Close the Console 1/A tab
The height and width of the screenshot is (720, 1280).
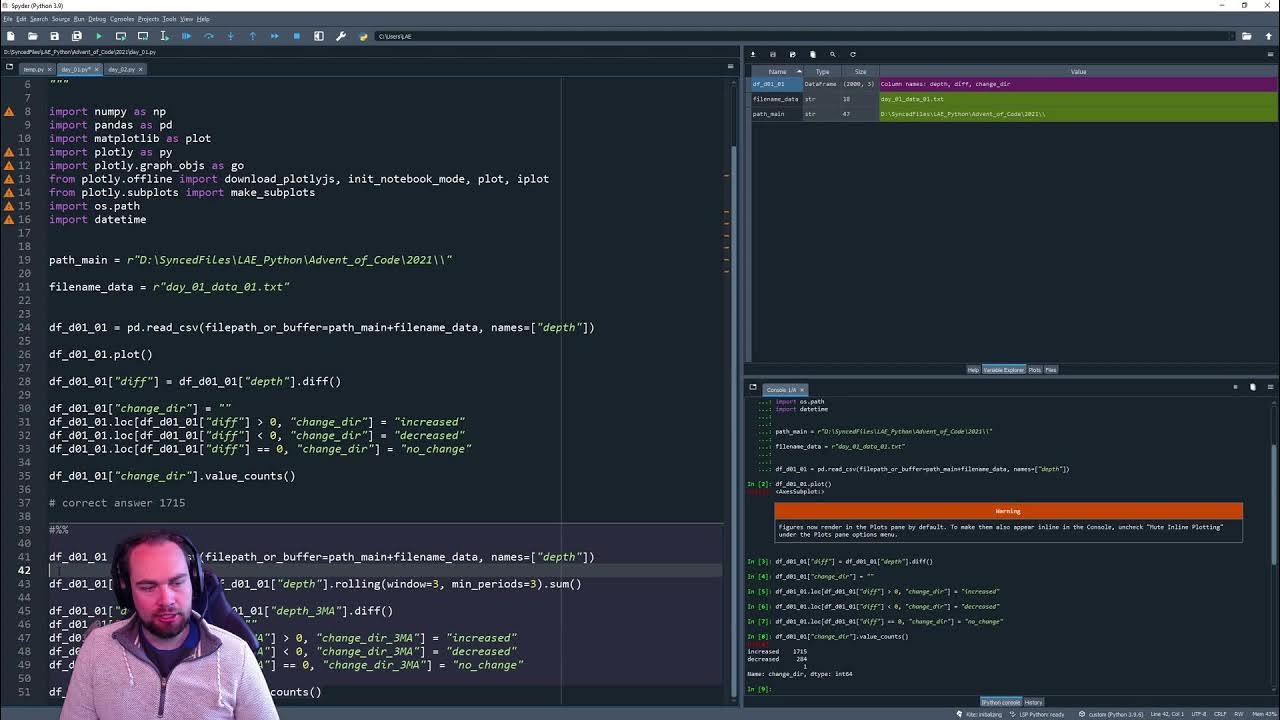(x=802, y=389)
